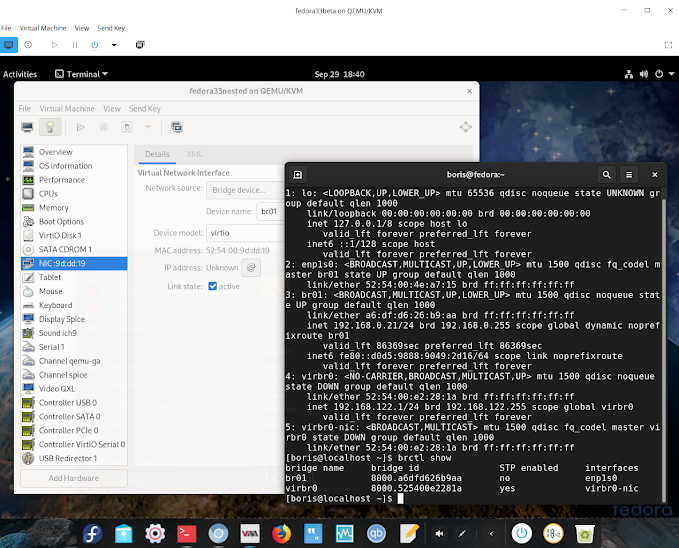
Task: Open the outer File menu
Action: [6, 28]
